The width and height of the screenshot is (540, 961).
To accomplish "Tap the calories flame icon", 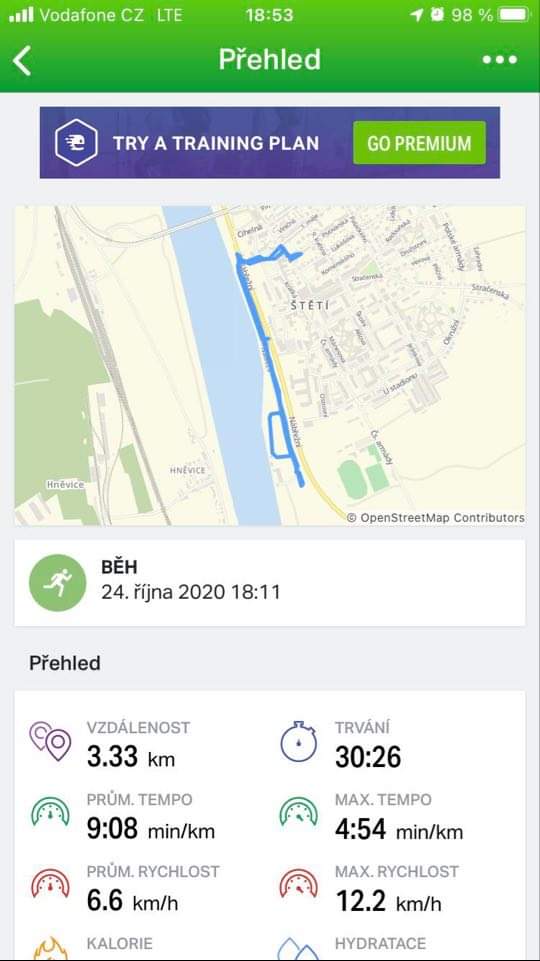I will 50,951.
